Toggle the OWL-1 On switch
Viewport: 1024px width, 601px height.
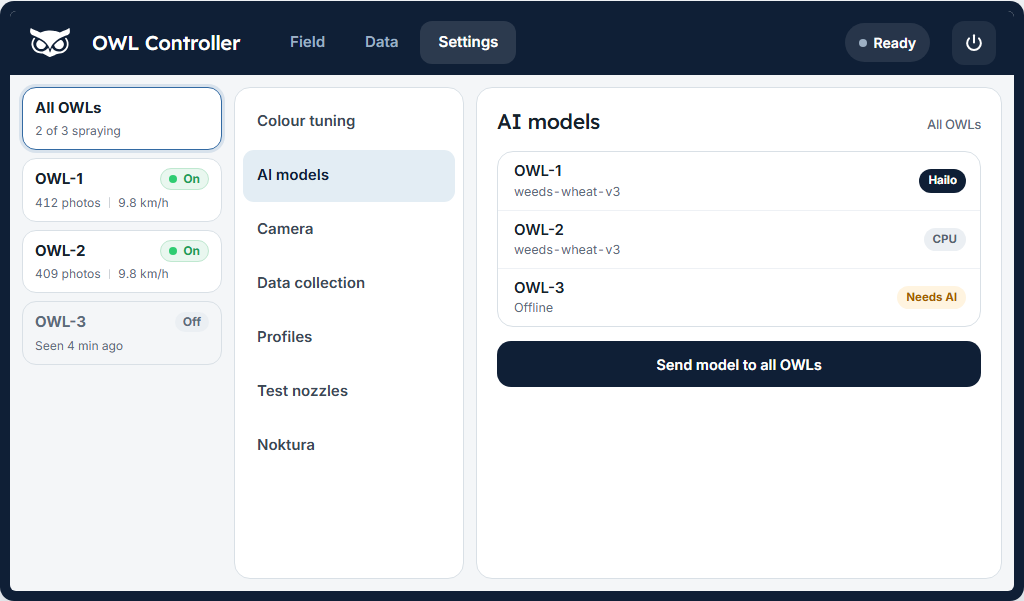[x=184, y=179]
